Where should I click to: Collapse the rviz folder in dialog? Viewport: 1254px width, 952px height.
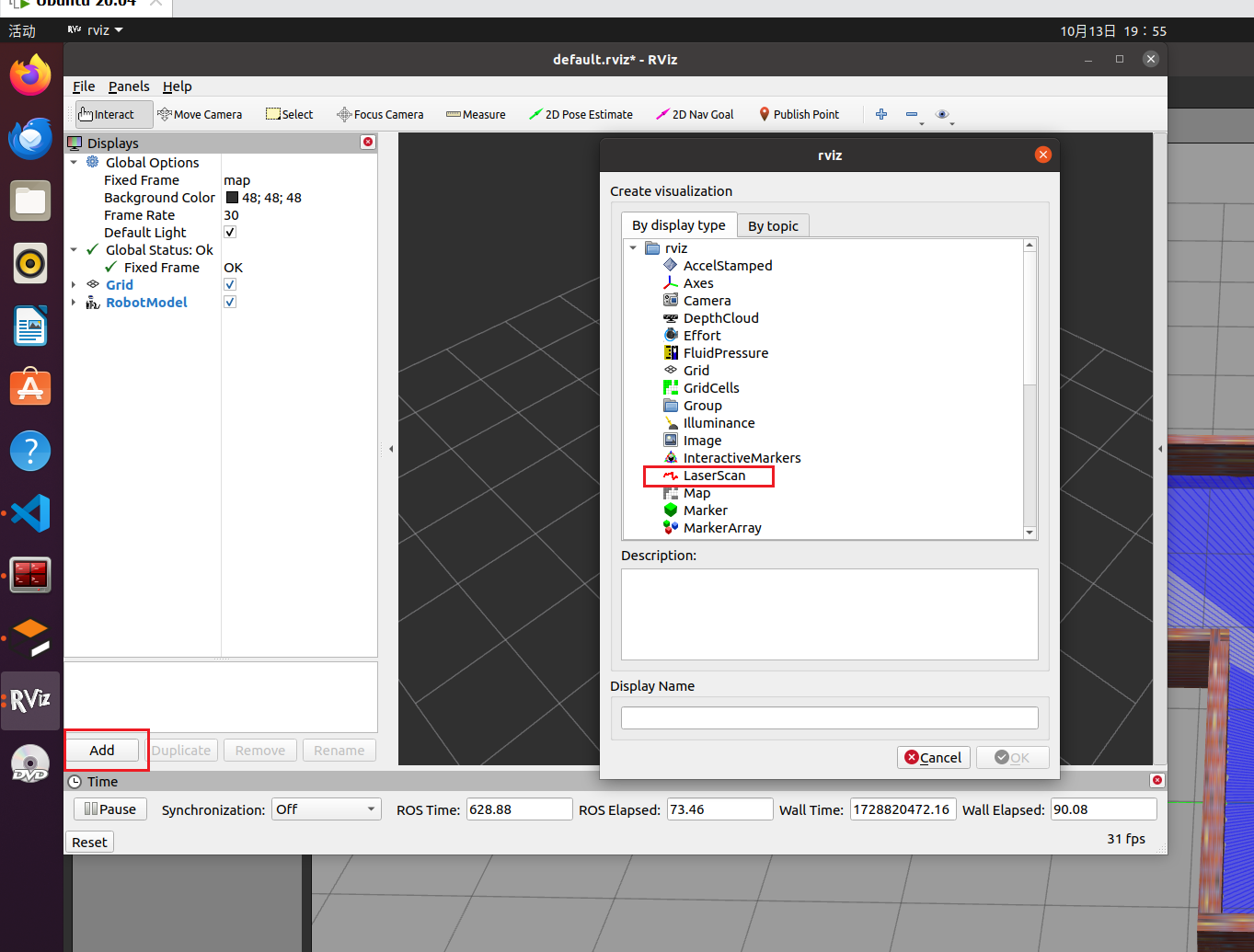[x=633, y=248]
